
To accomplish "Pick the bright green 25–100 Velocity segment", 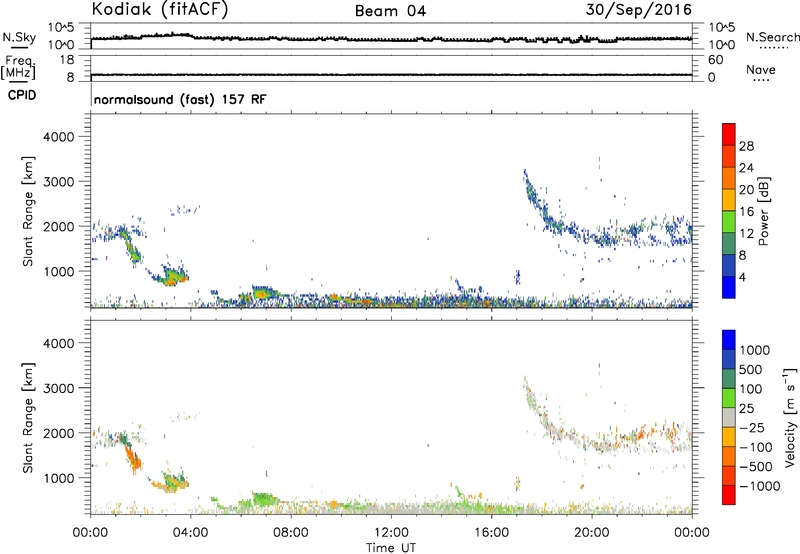I will [729, 398].
